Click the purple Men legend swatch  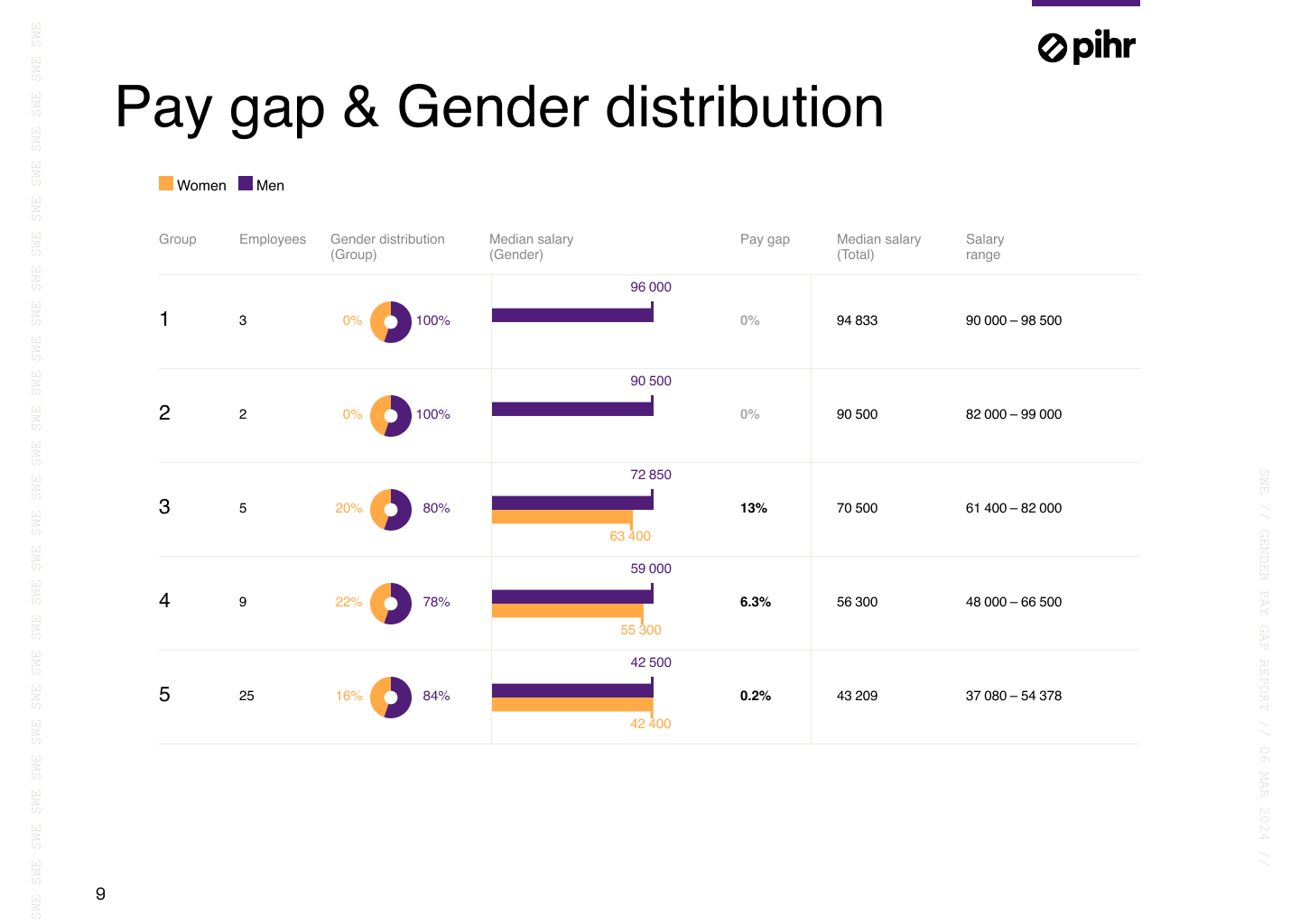coord(246,184)
